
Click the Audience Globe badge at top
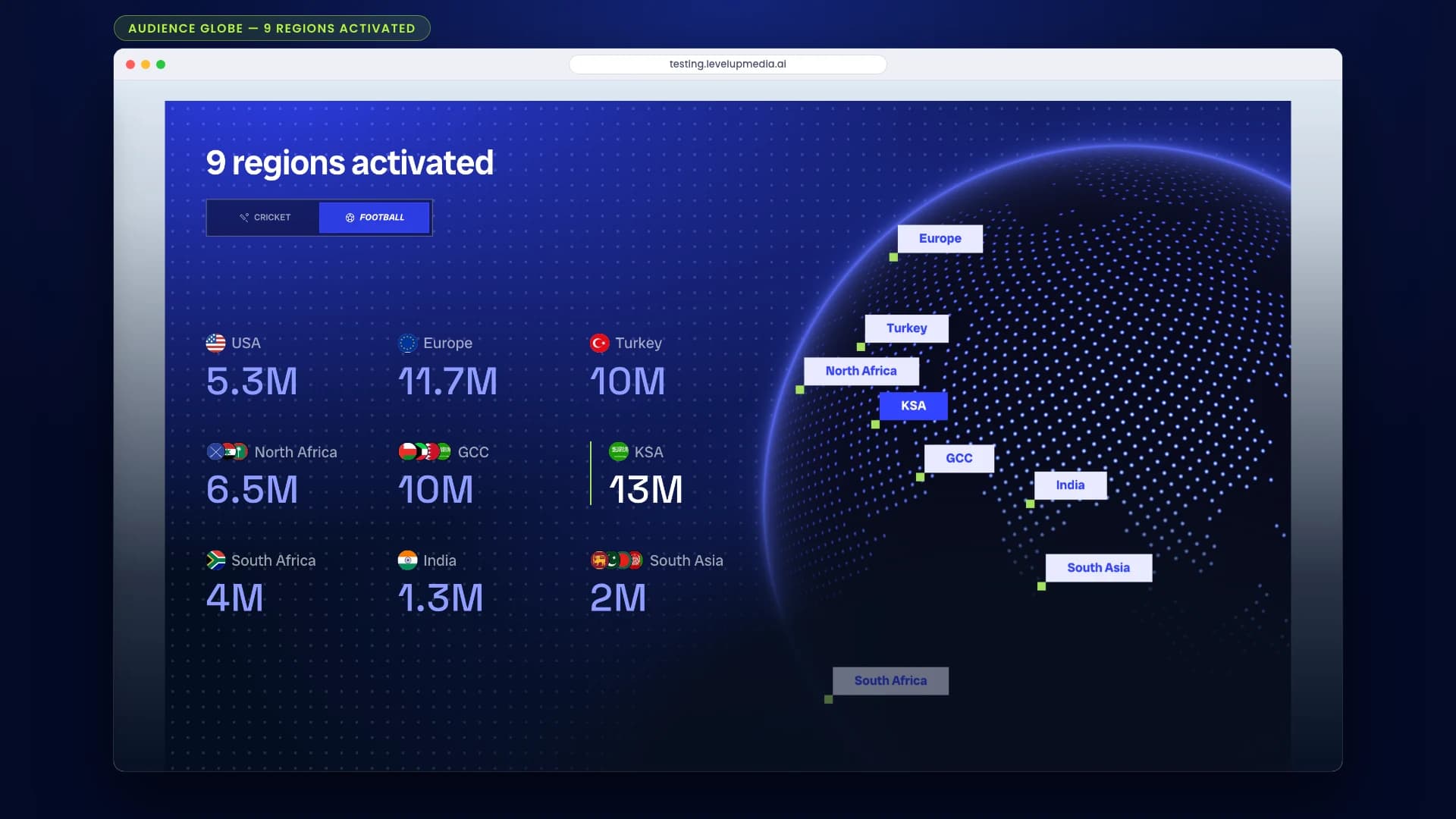pos(271,29)
